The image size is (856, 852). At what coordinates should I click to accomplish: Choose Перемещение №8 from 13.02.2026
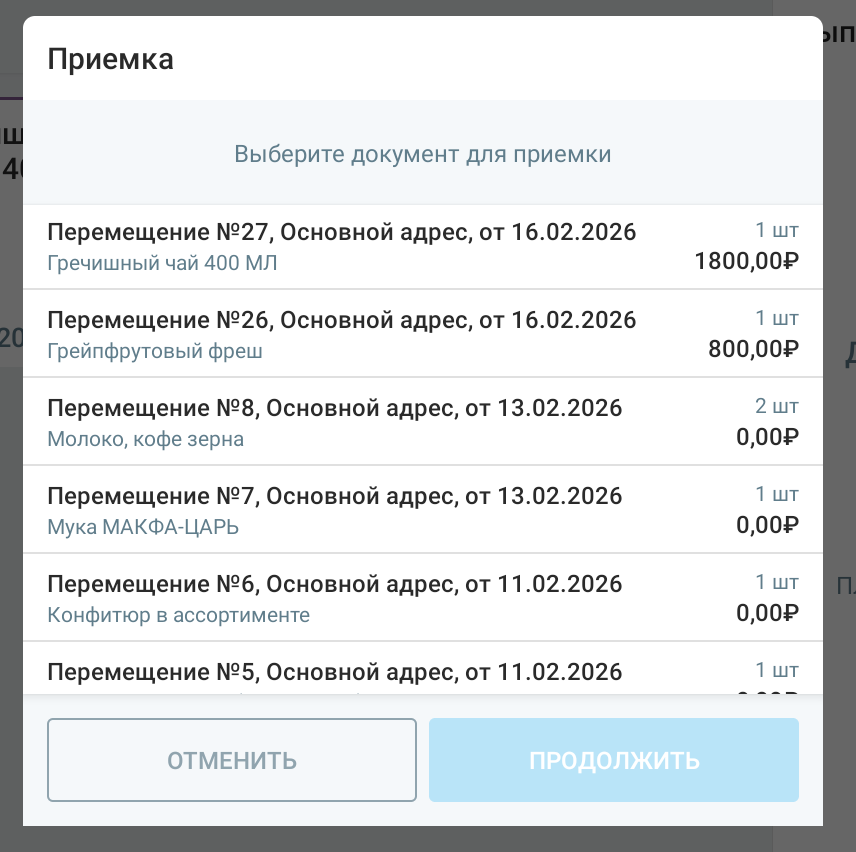(x=334, y=408)
